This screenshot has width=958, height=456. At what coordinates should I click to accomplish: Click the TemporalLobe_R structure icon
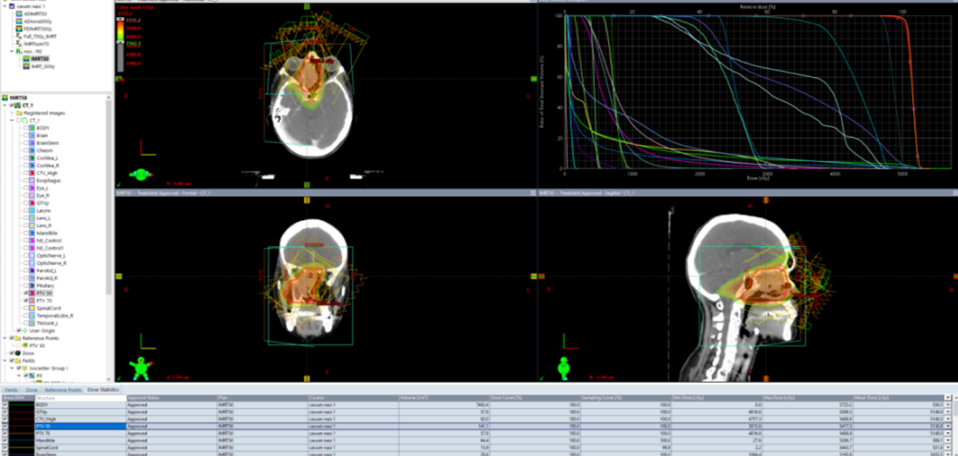[32, 315]
